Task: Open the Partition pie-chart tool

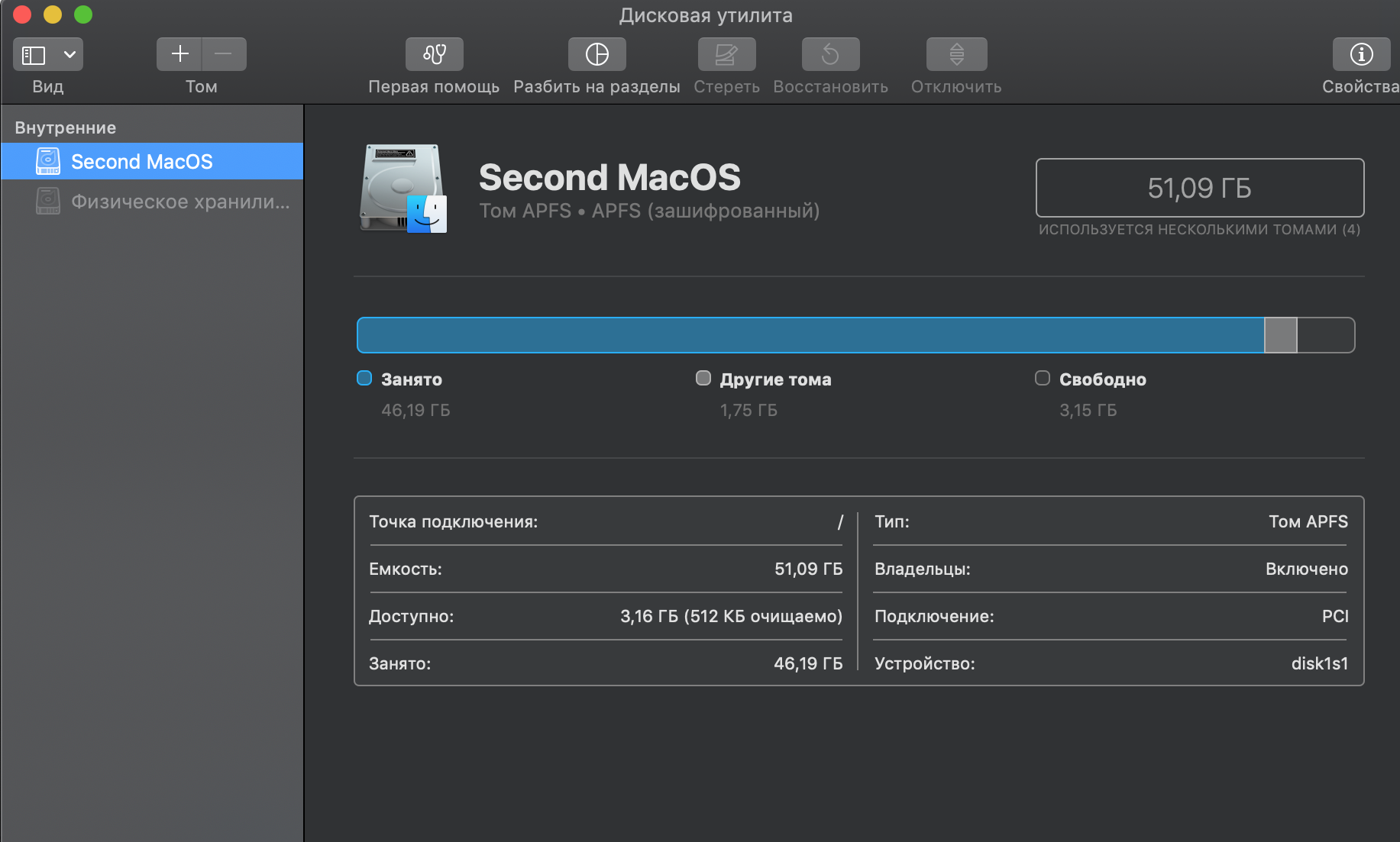Action: (x=597, y=54)
